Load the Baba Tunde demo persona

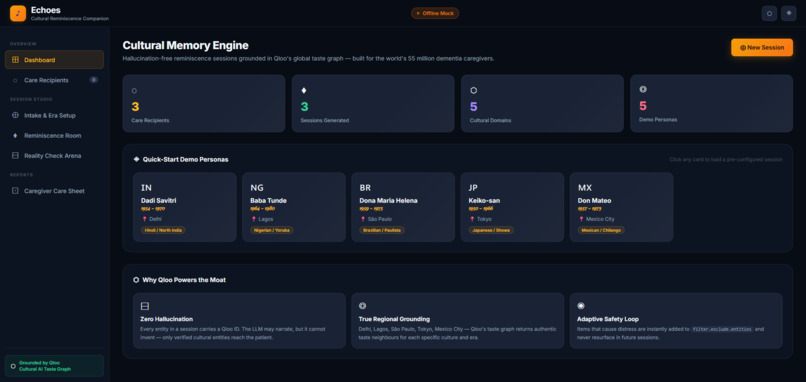click(x=294, y=207)
